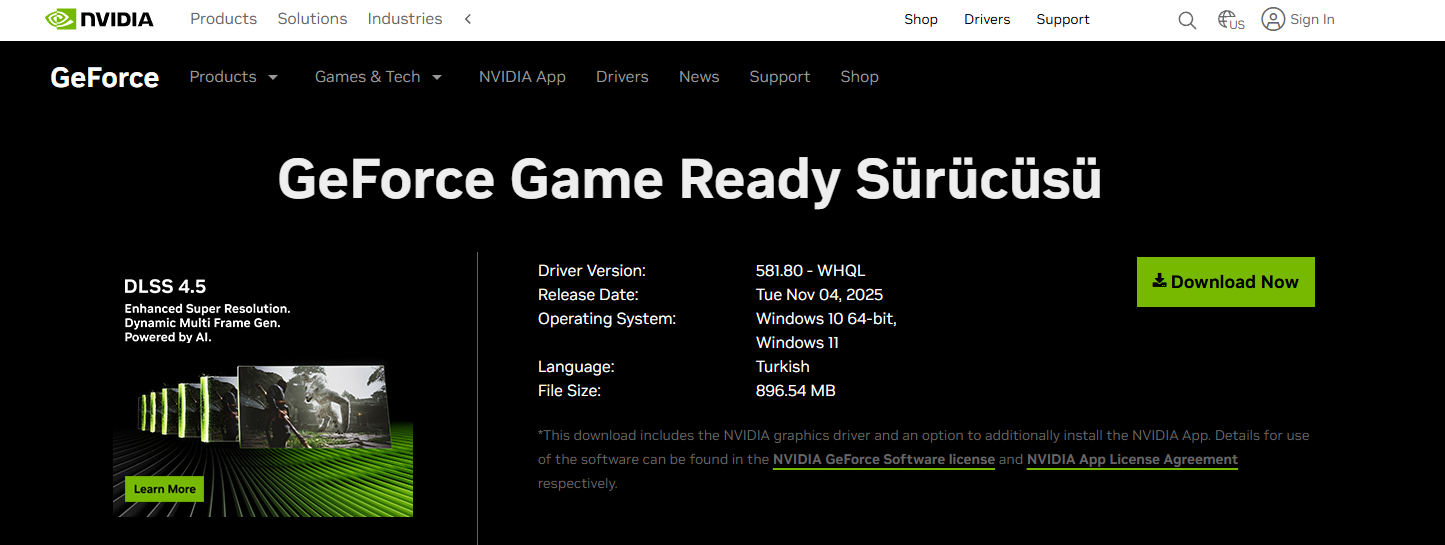Image resolution: width=1445 pixels, height=545 pixels.
Task: Click the GeForce Game Ready Sürücüsü heading
Action: [x=690, y=180]
